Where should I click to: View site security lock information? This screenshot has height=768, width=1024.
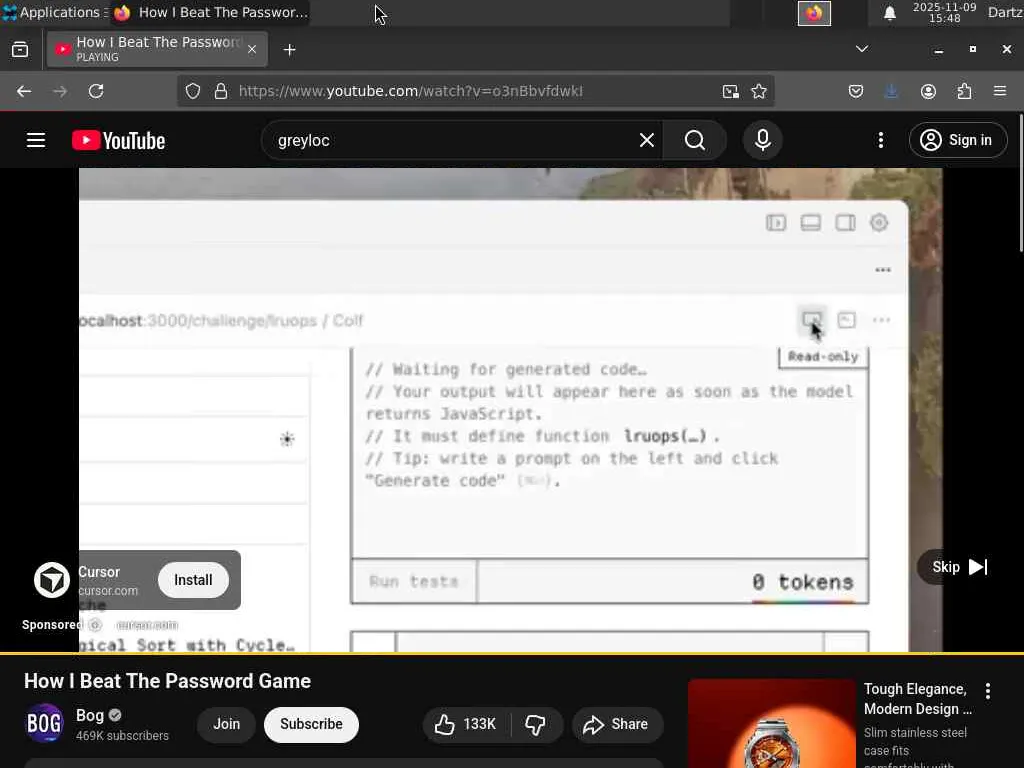pyautogui.click(x=221, y=91)
